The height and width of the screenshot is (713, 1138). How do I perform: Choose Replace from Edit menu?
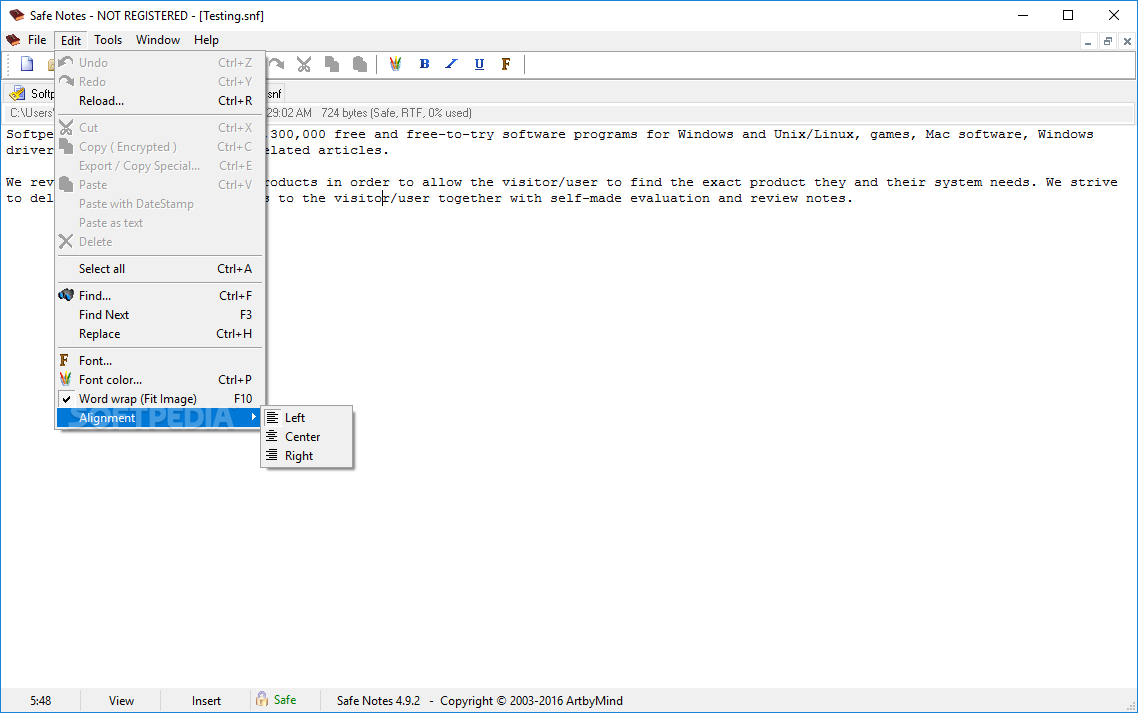coord(160,334)
